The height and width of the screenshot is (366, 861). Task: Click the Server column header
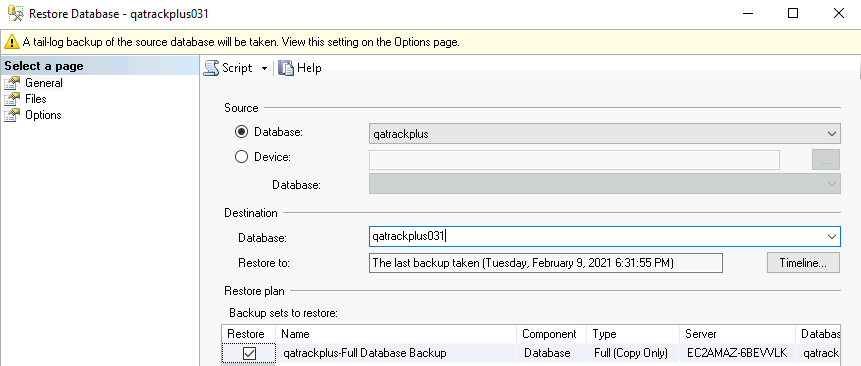pyautogui.click(x=737, y=334)
